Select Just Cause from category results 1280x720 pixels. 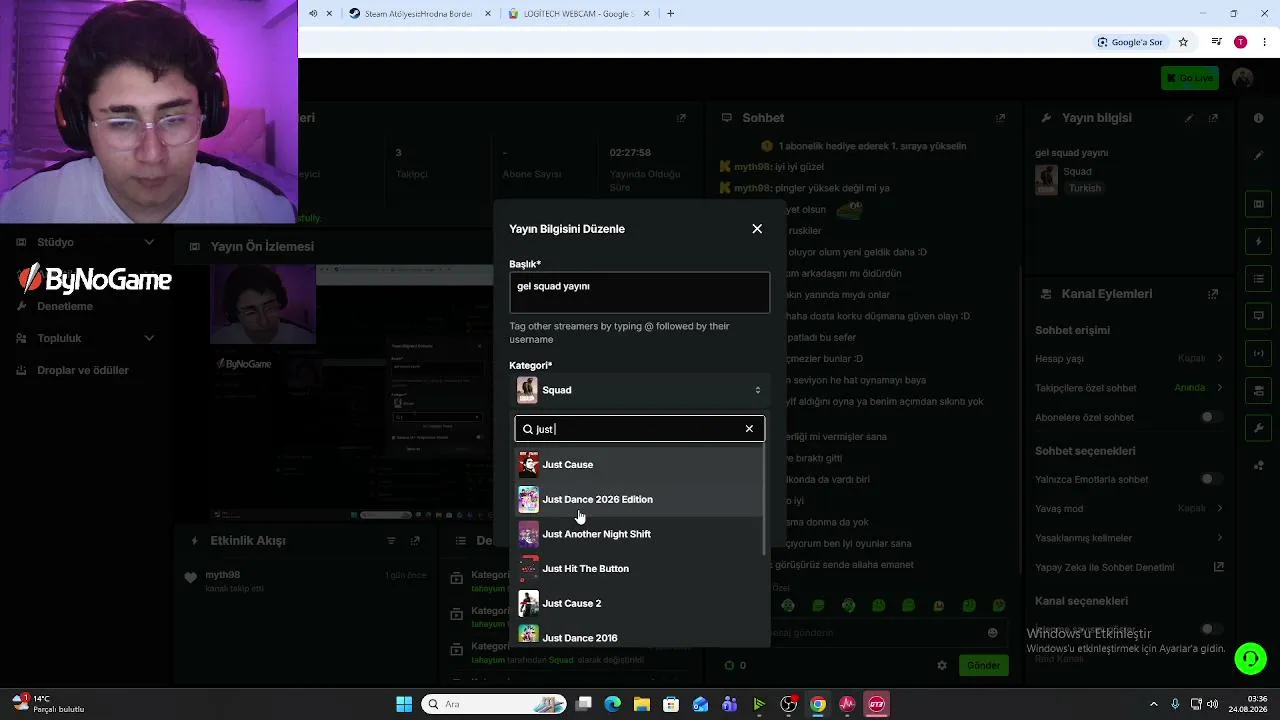[x=639, y=464]
